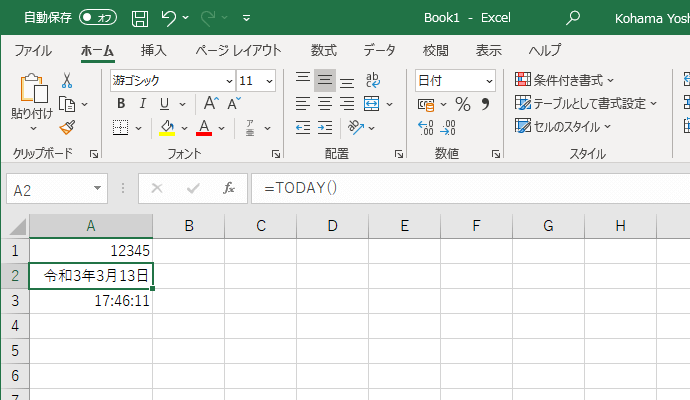Toggle Bold formatting
The image size is (690, 400).
click(121, 104)
